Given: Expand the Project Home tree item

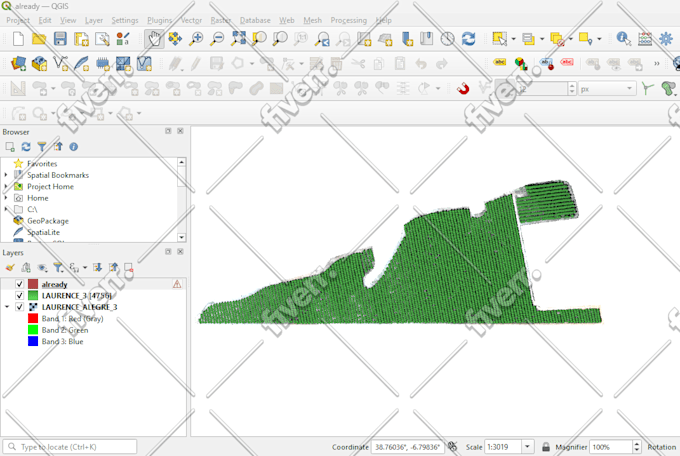Looking at the screenshot, I should [x=6, y=186].
